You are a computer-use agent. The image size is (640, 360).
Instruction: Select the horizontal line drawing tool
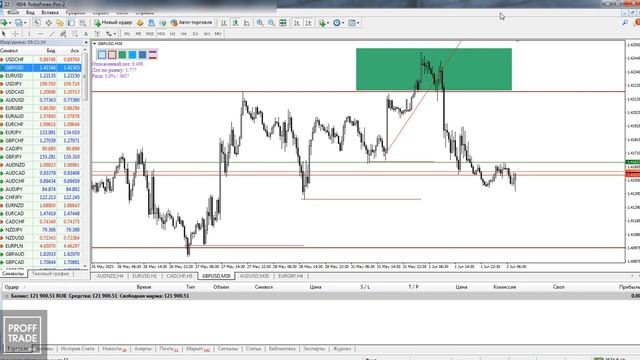[x=40, y=33]
